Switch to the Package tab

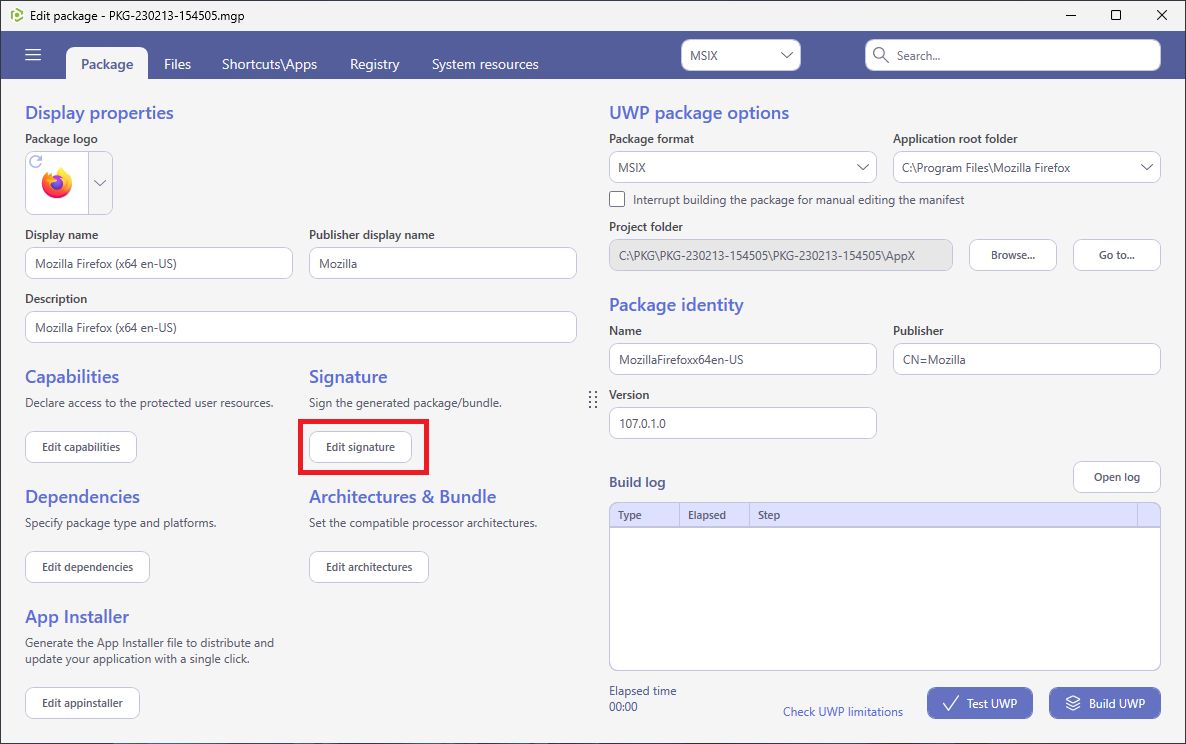(x=107, y=64)
